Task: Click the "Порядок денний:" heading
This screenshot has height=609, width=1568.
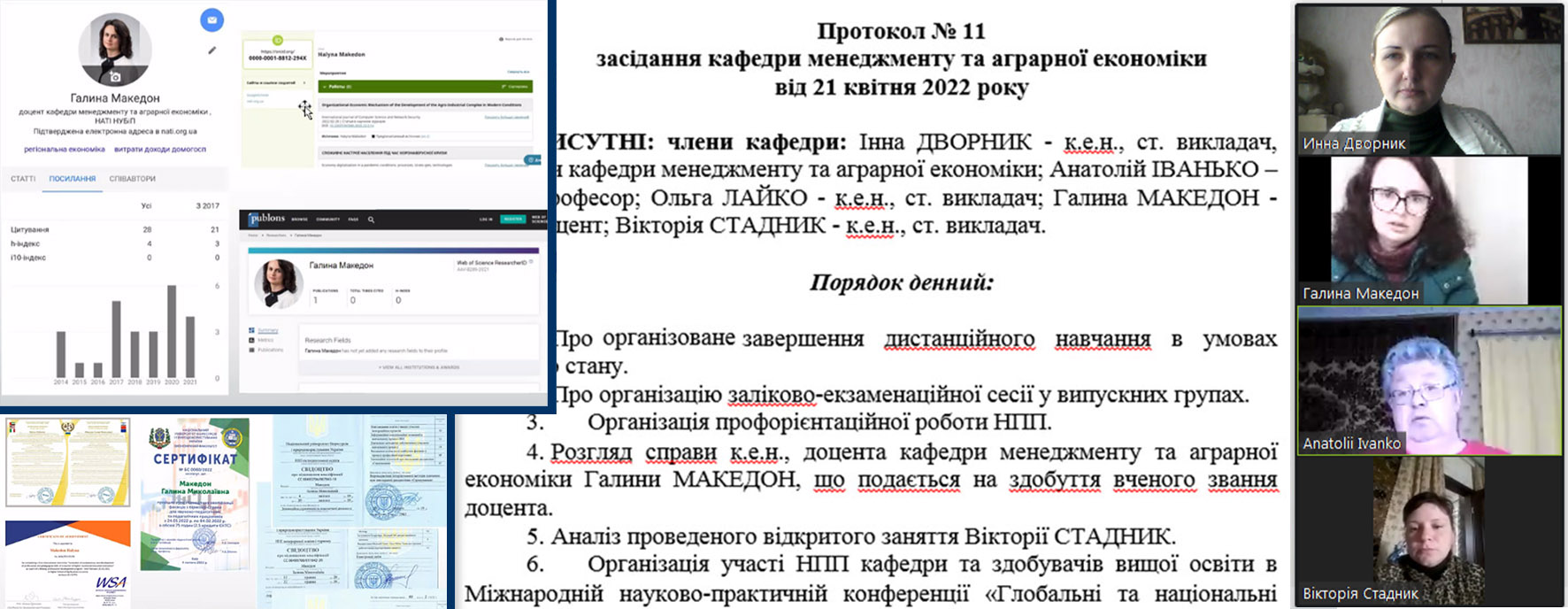Action: click(902, 283)
